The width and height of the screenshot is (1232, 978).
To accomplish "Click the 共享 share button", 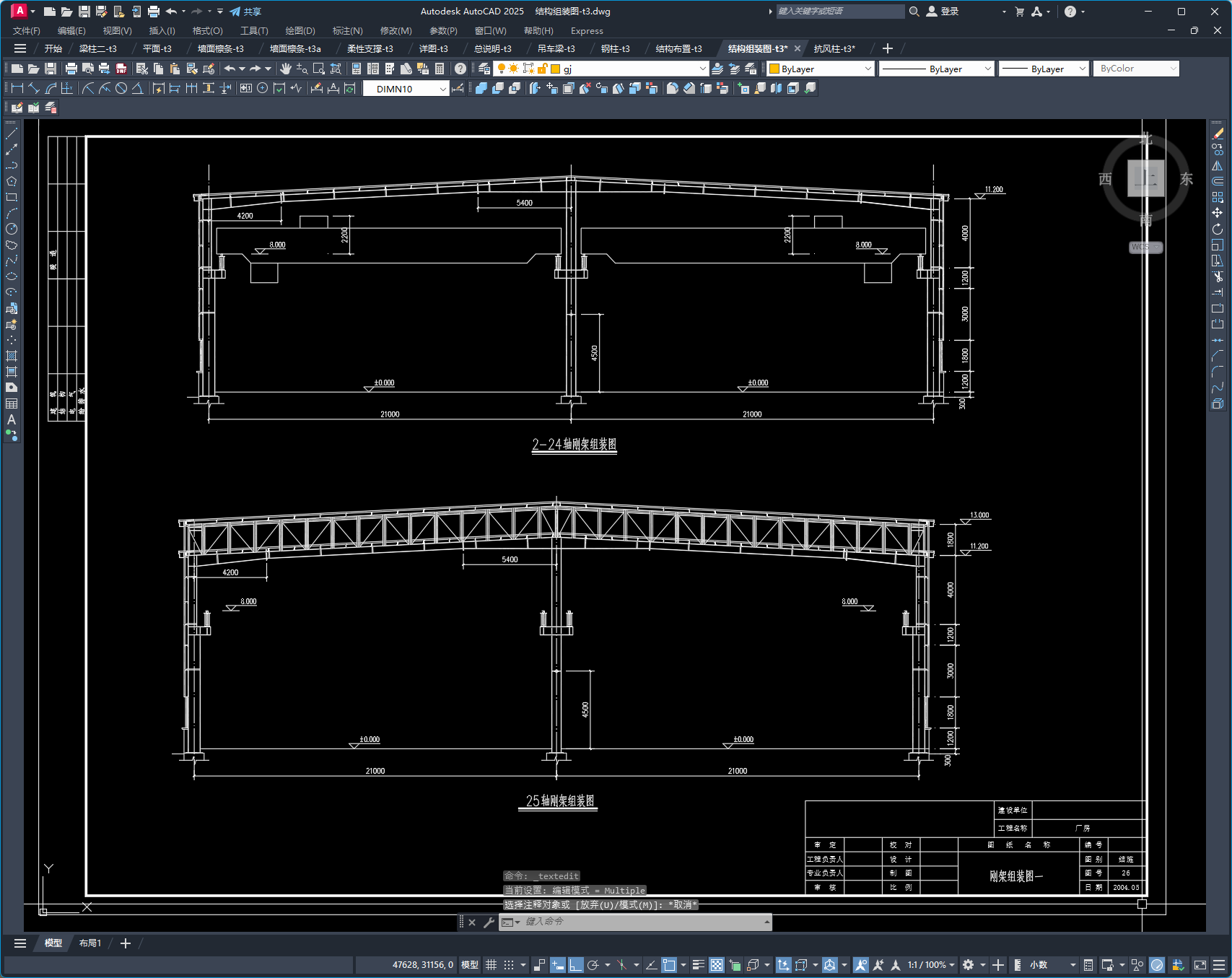I will click(245, 12).
